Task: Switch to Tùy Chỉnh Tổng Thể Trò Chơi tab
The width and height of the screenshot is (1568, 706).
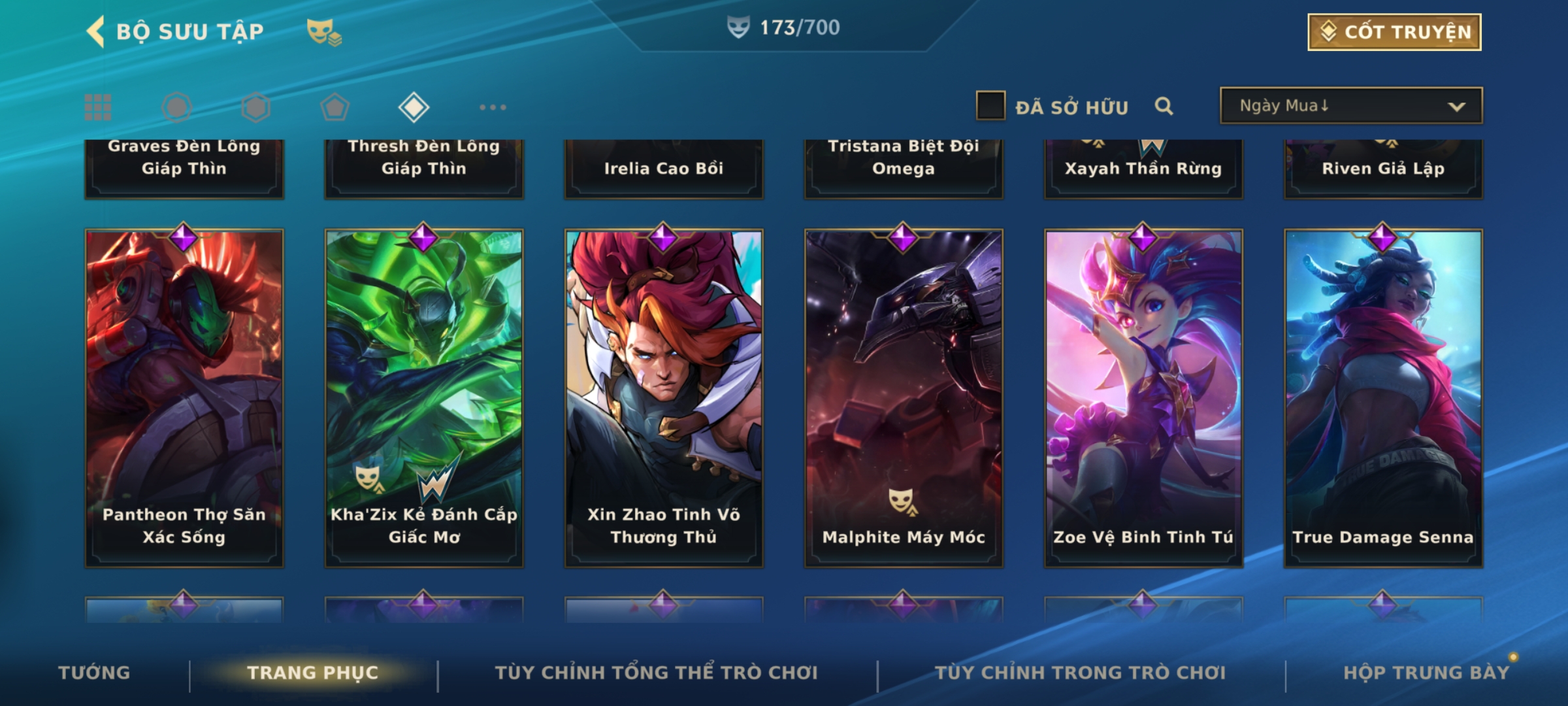Action: pos(657,673)
